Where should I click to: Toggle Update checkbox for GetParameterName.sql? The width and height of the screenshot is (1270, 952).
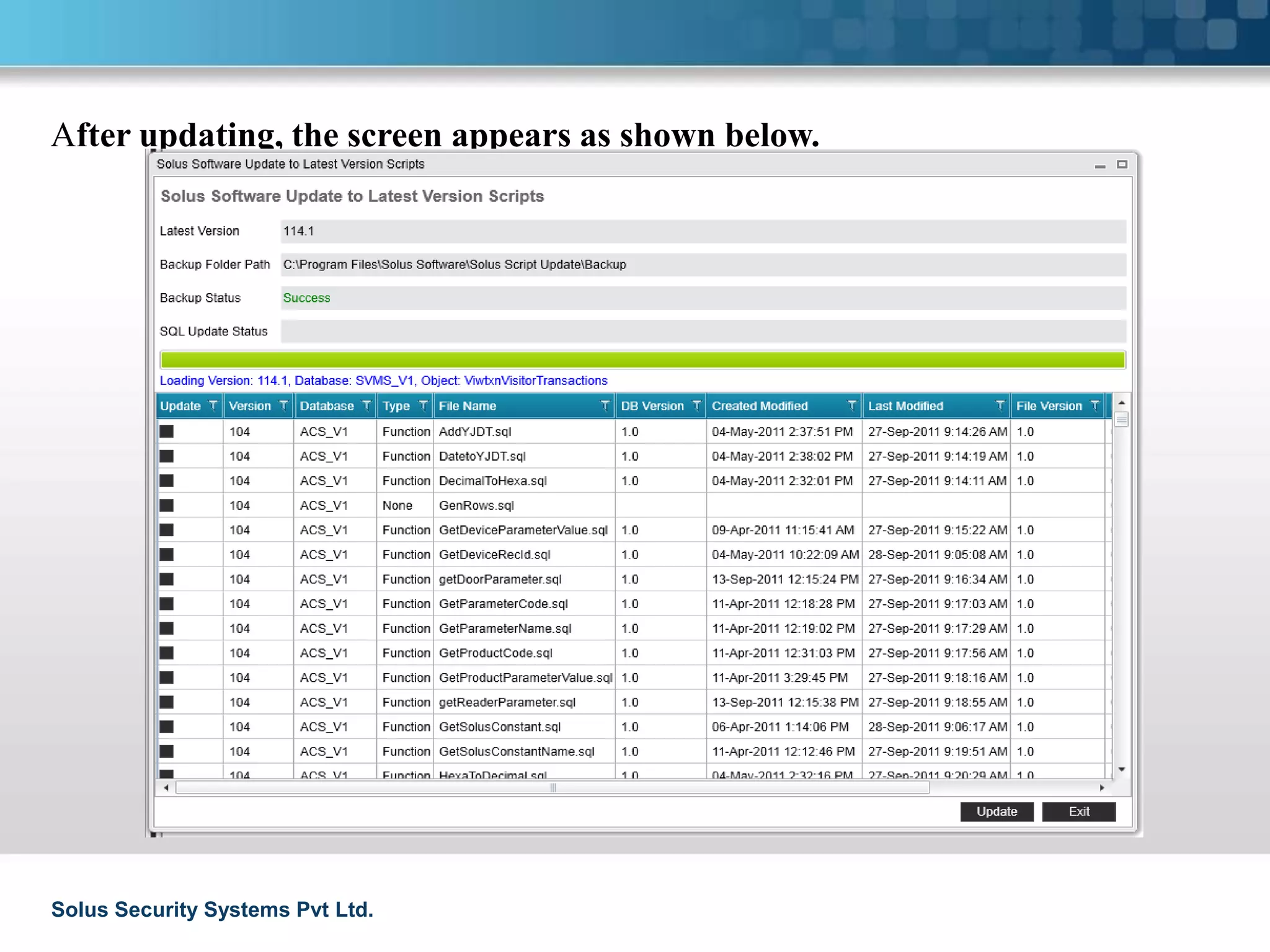(x=167, y=628)
